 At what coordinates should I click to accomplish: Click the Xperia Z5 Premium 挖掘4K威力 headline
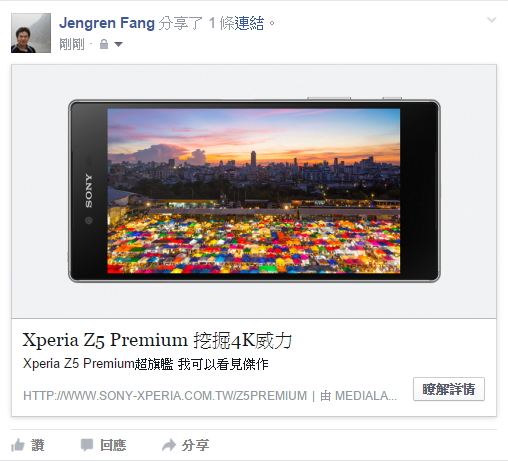point(157,340)
